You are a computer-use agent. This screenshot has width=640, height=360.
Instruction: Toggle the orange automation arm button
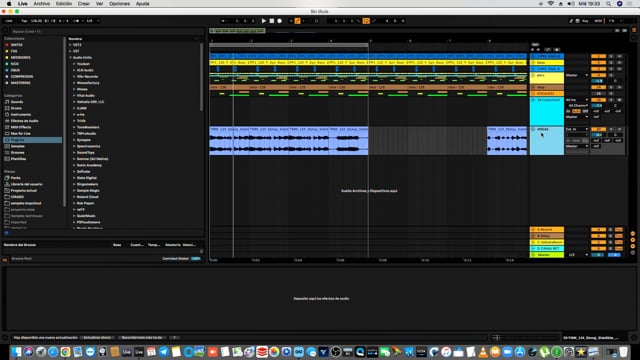tap(298, 21)
